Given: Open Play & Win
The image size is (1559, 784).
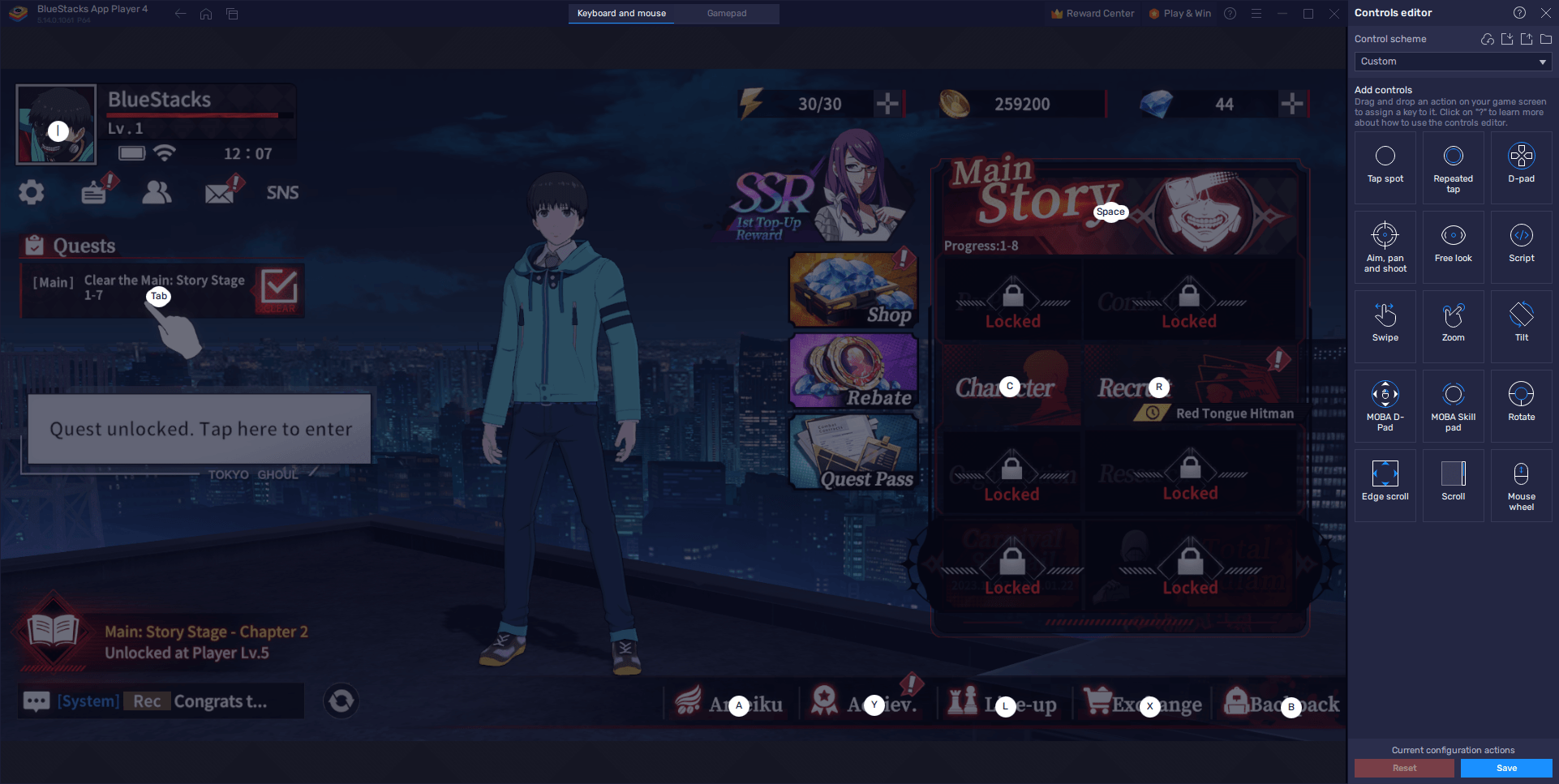Looking at the screenshot, I should pyautogui.click(x=1180, y=14).
